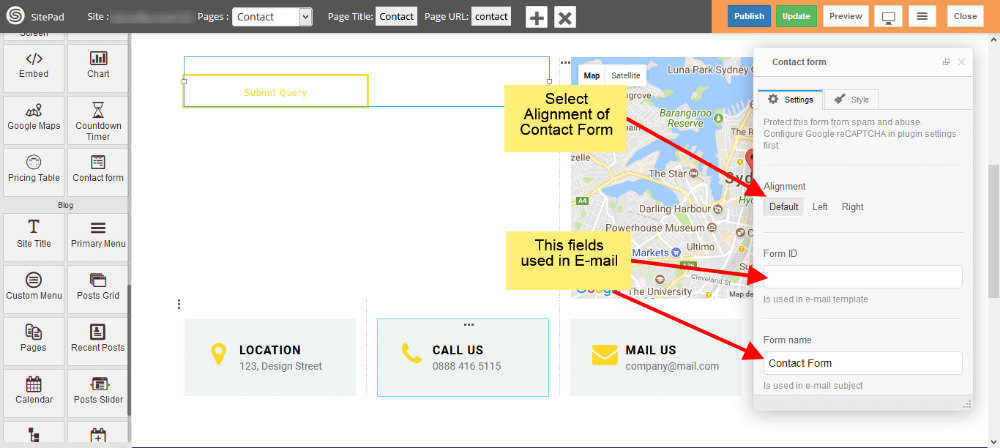Click the Form ID input field

point(862,277)
